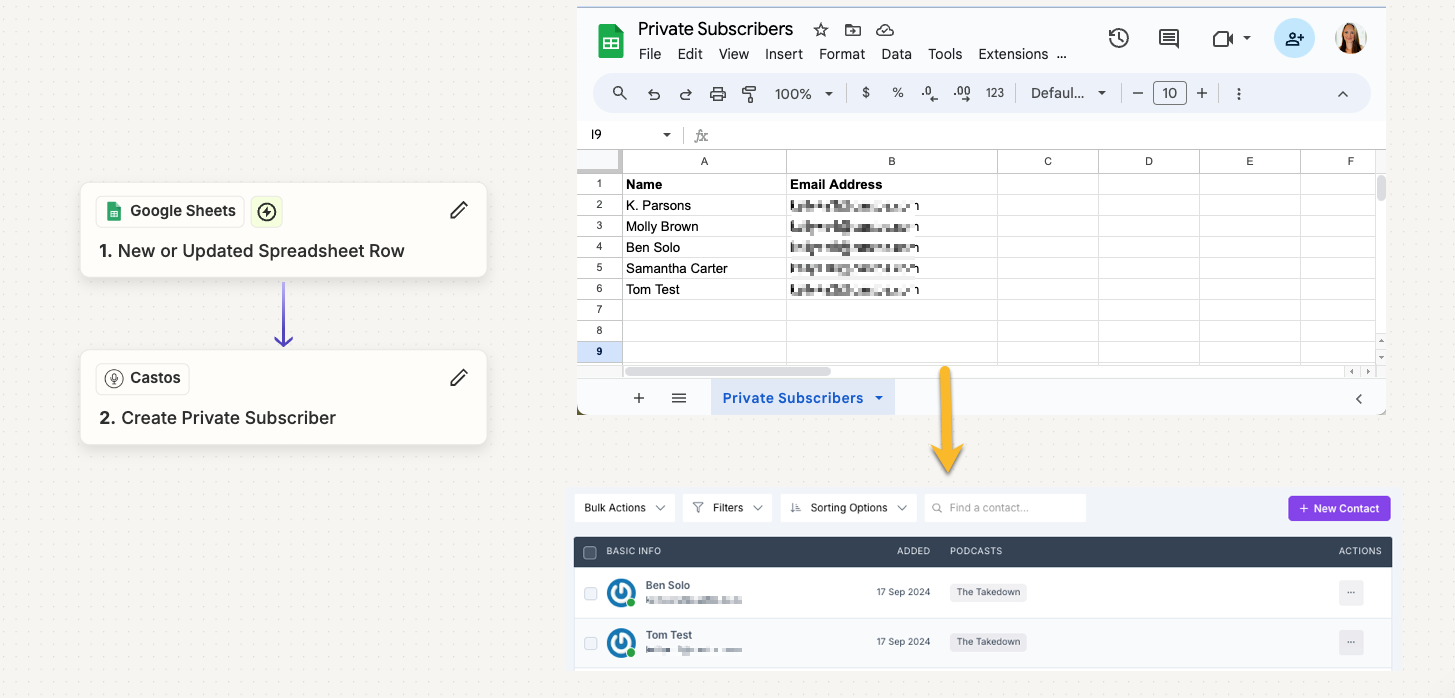This screenshot has height=698, width=1455.
Task: Open the Edit menu
Action: [690, 54]
